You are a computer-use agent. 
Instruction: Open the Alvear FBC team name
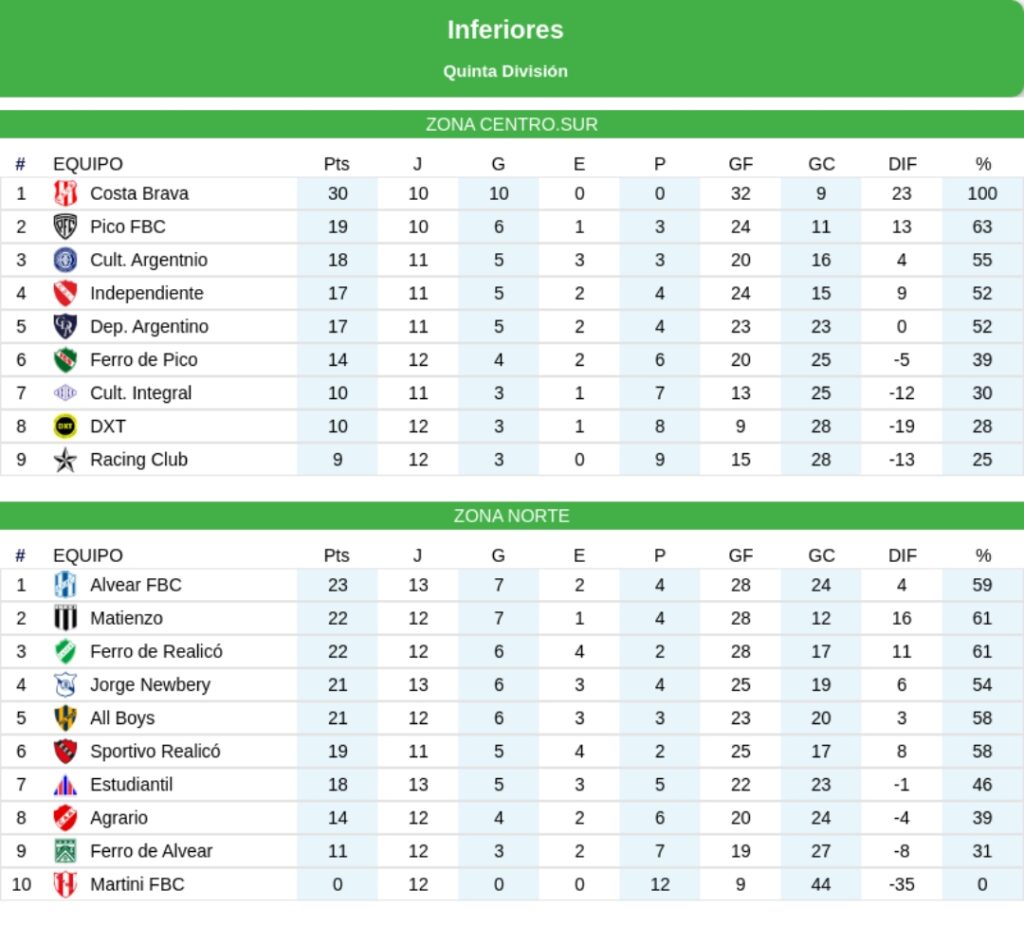pyautogui.click(x=136, y=585)
